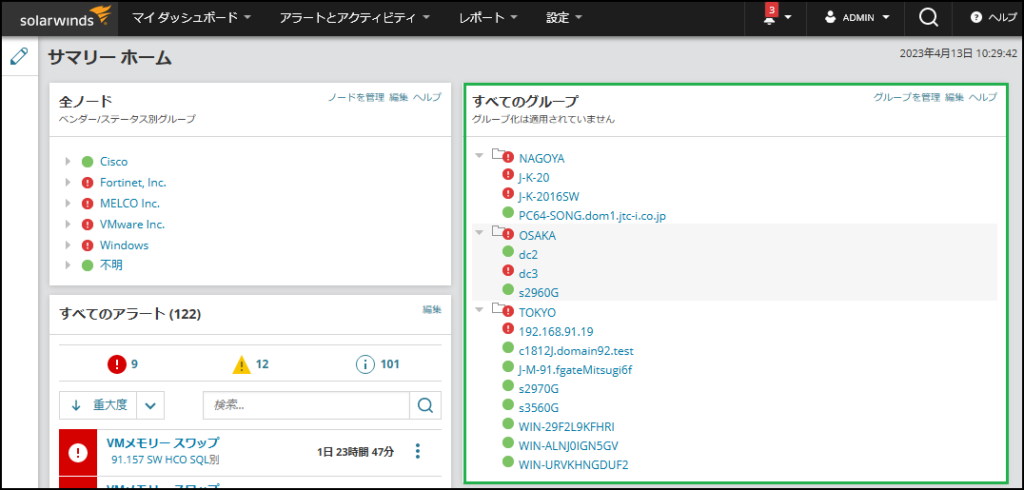
Task: Collapse the OSAKA group
Action: coord(479,232)
